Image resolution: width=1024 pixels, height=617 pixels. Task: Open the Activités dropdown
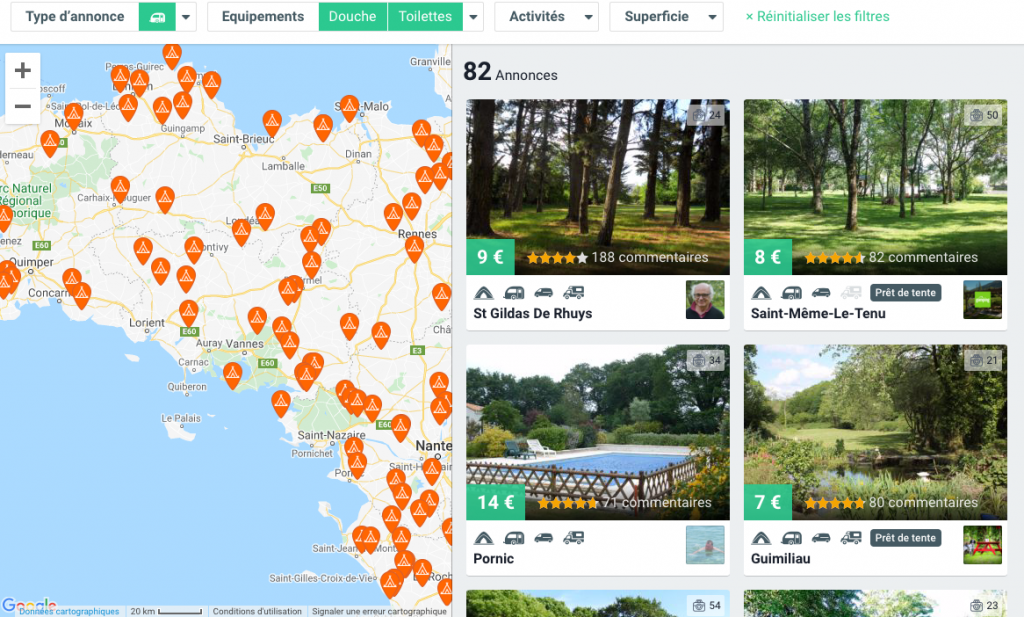(547, 17)
